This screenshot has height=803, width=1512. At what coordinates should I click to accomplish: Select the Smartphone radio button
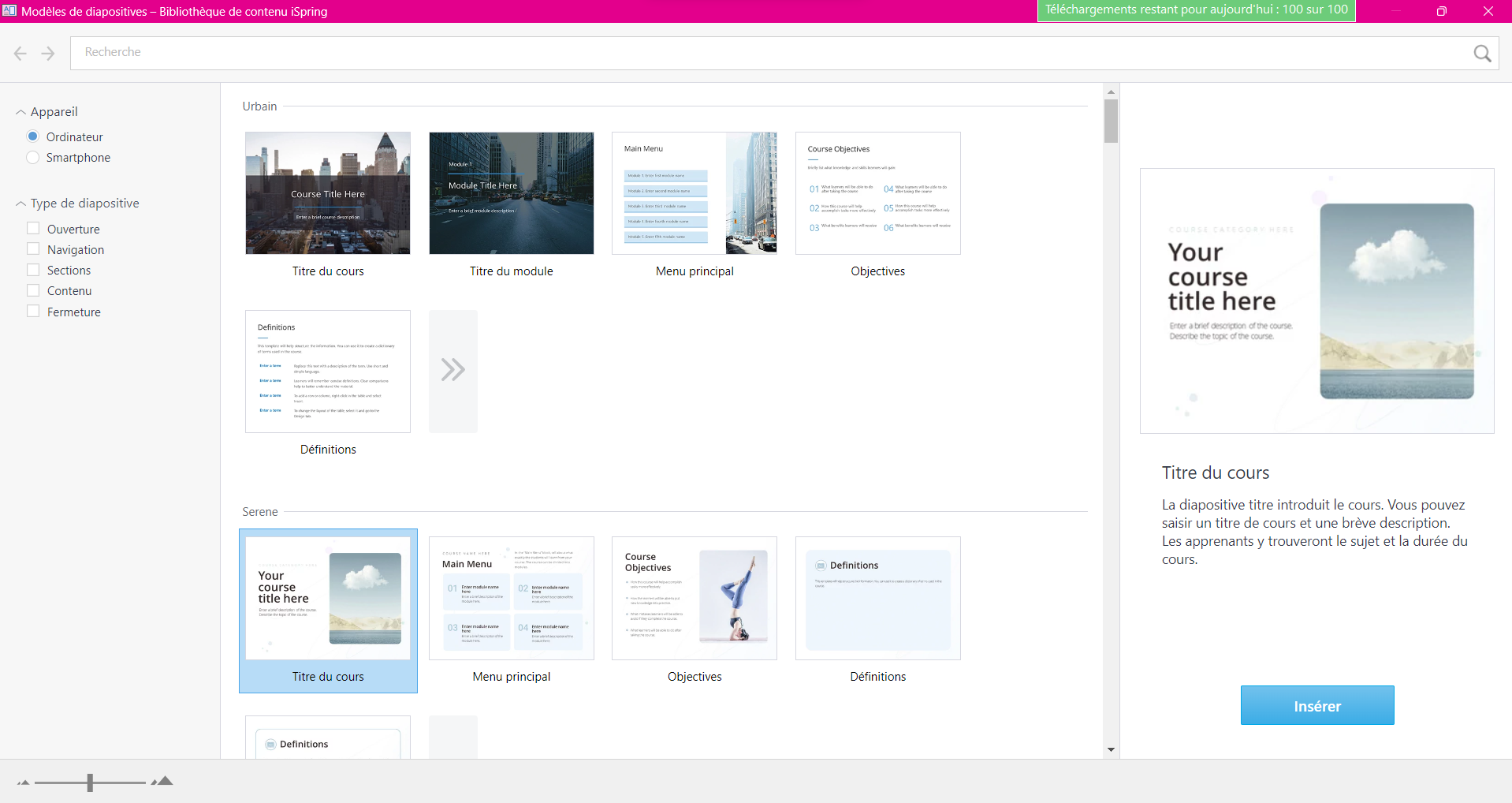(33, 158)
